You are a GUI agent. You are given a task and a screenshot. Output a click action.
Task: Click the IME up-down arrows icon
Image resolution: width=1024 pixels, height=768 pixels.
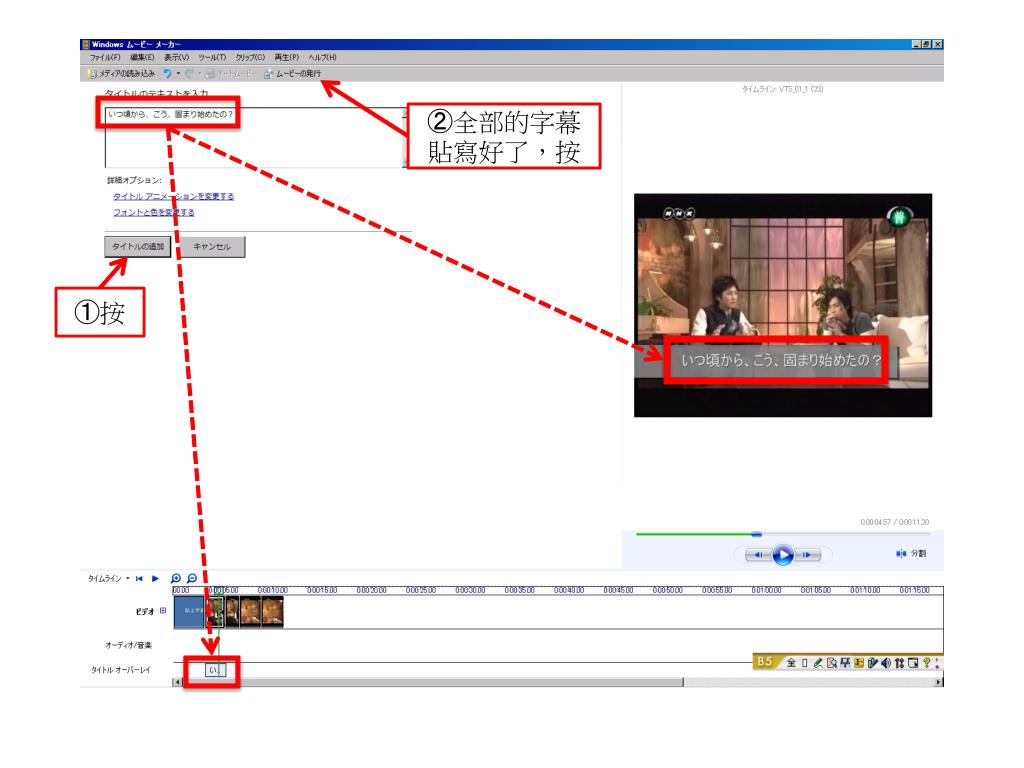click(x=900, y=663)
